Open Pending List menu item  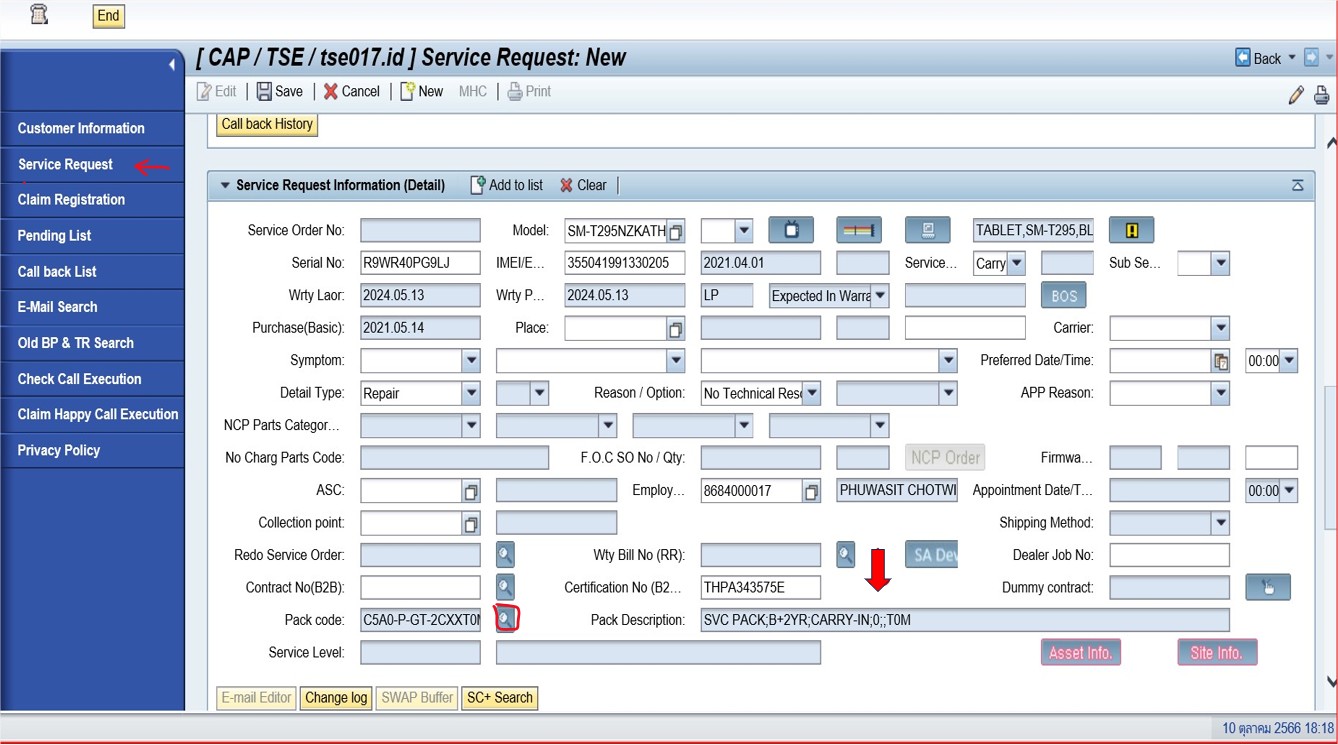(54, 236)
